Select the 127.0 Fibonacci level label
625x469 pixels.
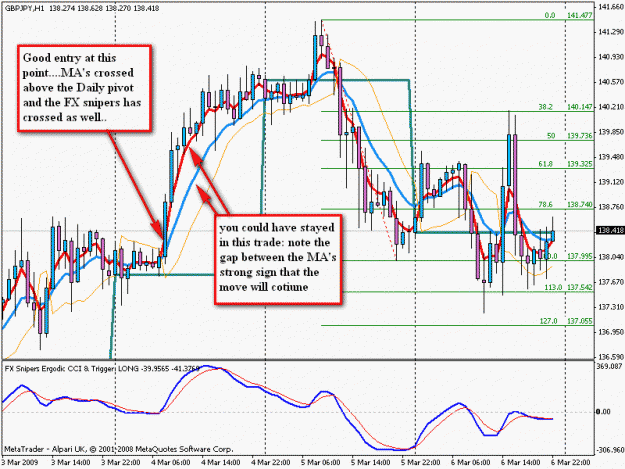pyautogui.click(x=548, y=321)
